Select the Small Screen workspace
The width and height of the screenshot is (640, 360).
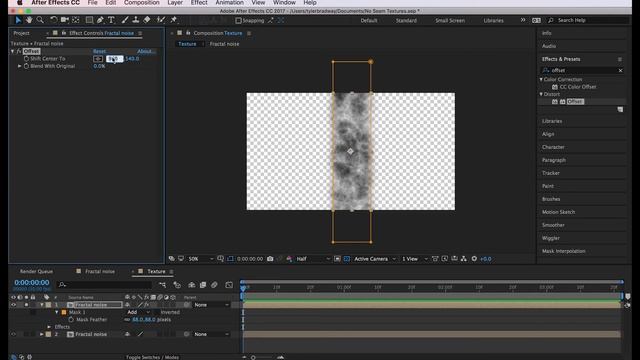(x=450, y=20)
